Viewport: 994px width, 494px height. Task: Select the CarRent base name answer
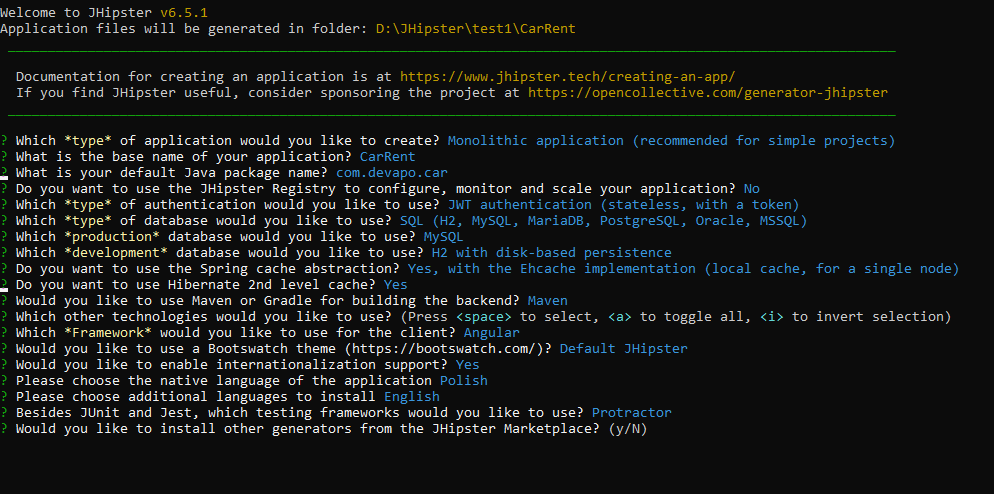(x=387, y=157)
